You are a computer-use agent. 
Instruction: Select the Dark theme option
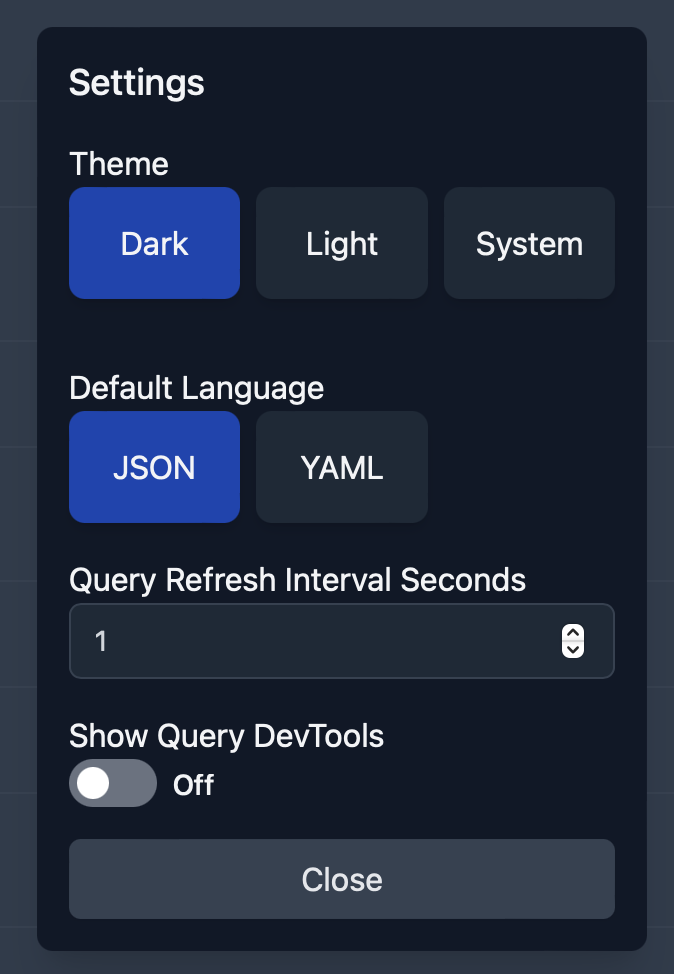(x=154, y=243)
